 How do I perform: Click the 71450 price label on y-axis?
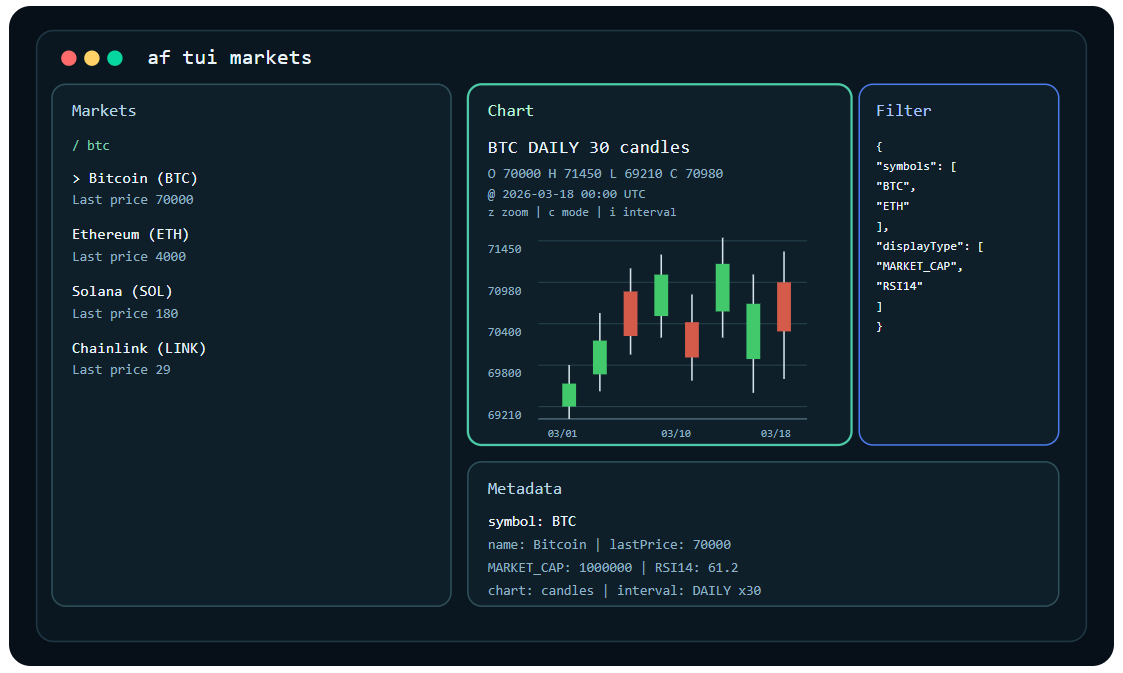[x=504, y=249]
